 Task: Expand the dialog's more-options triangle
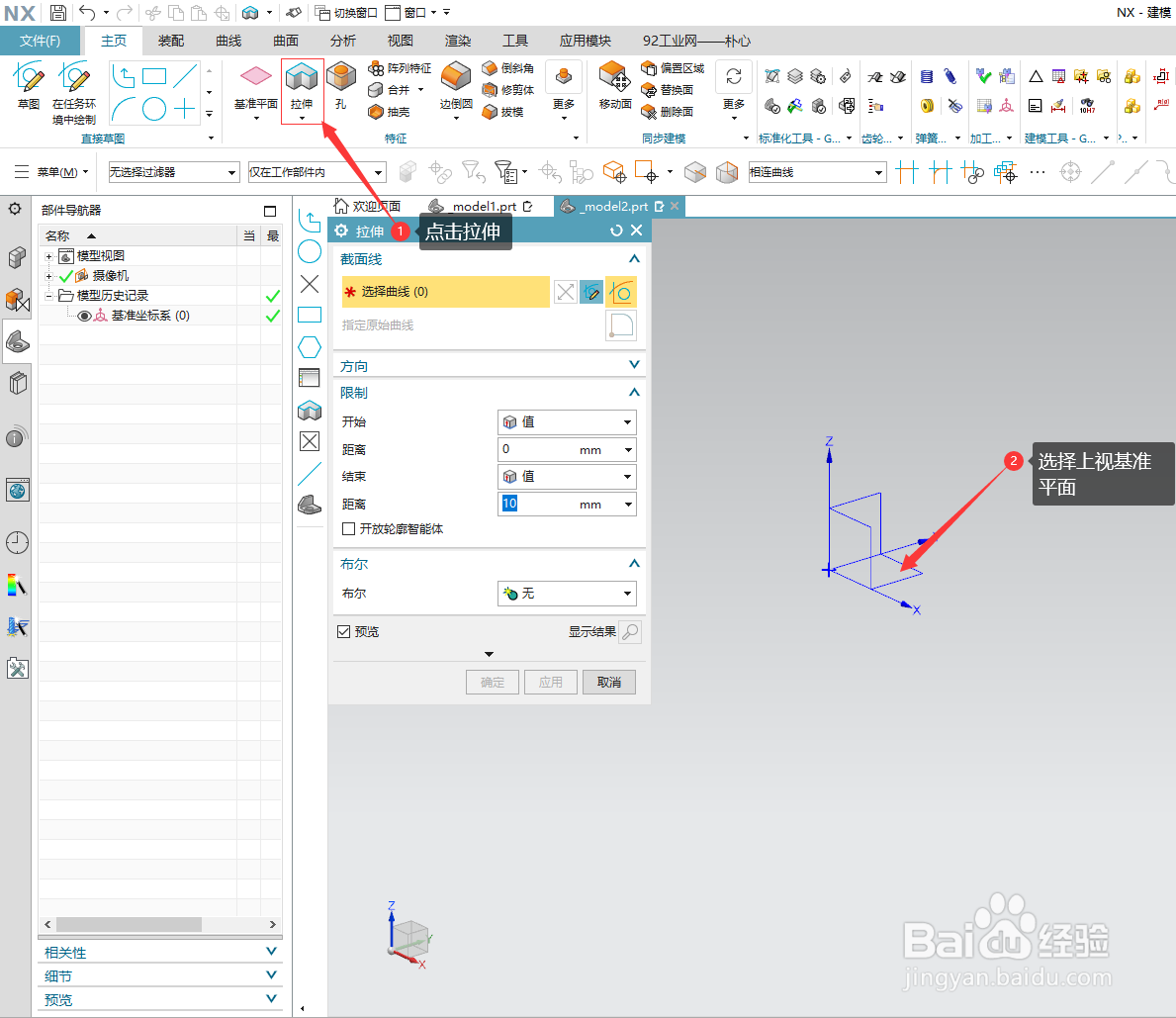pyautogui.click(x=489, y=654)
